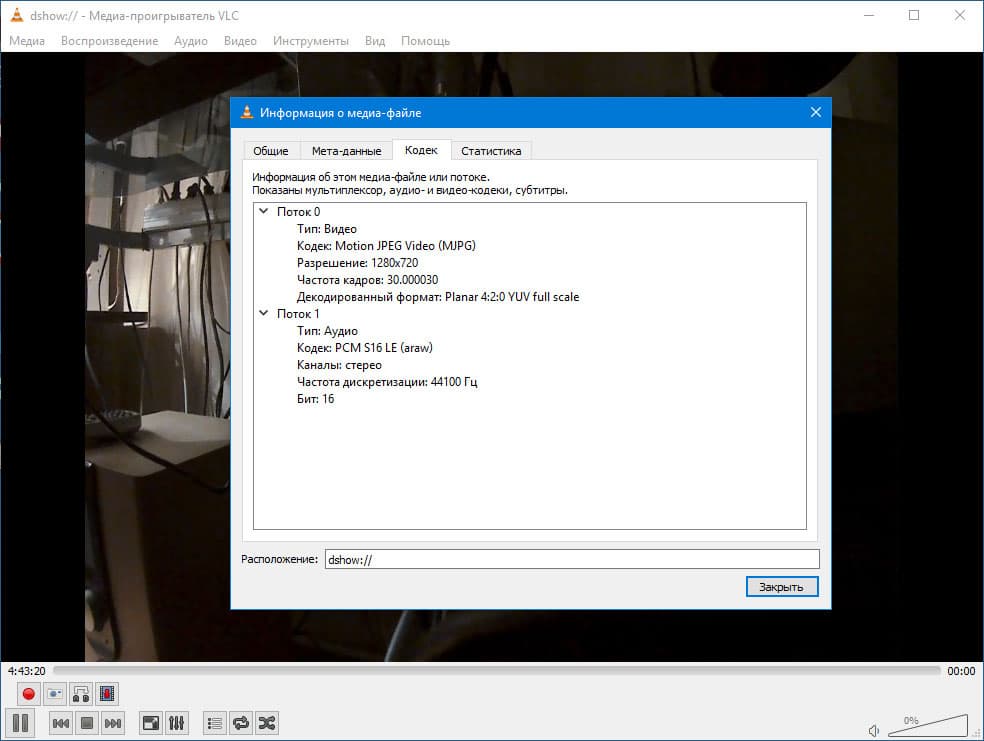This screenshot has width=984, height=741.
Task: Mute audio with the speaker icon
Action: tap(873, 730)
